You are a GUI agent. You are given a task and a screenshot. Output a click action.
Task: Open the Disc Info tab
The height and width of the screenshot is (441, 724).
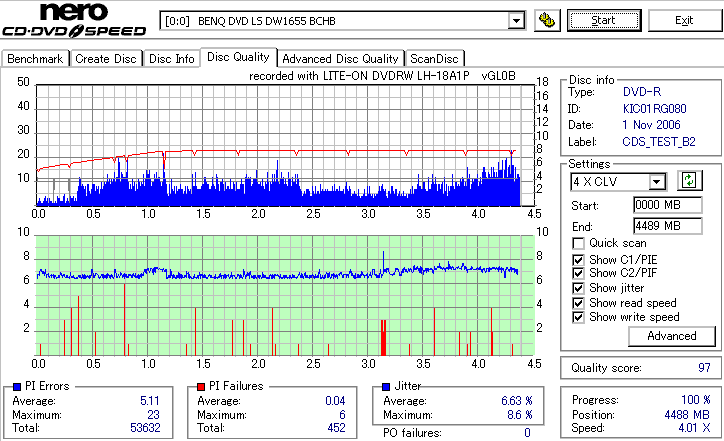click(x=171, y=59)
